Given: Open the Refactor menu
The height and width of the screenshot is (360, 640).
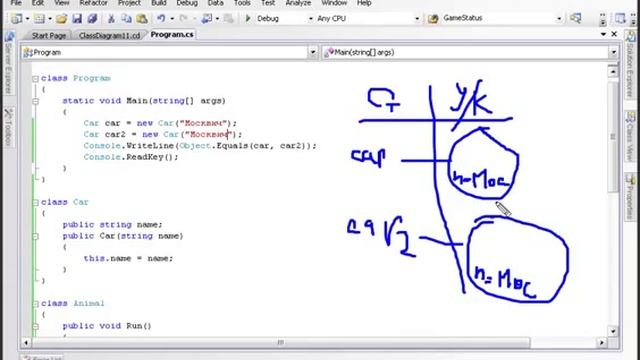Looking at the screenshot, I should click(x=93, y=3).
